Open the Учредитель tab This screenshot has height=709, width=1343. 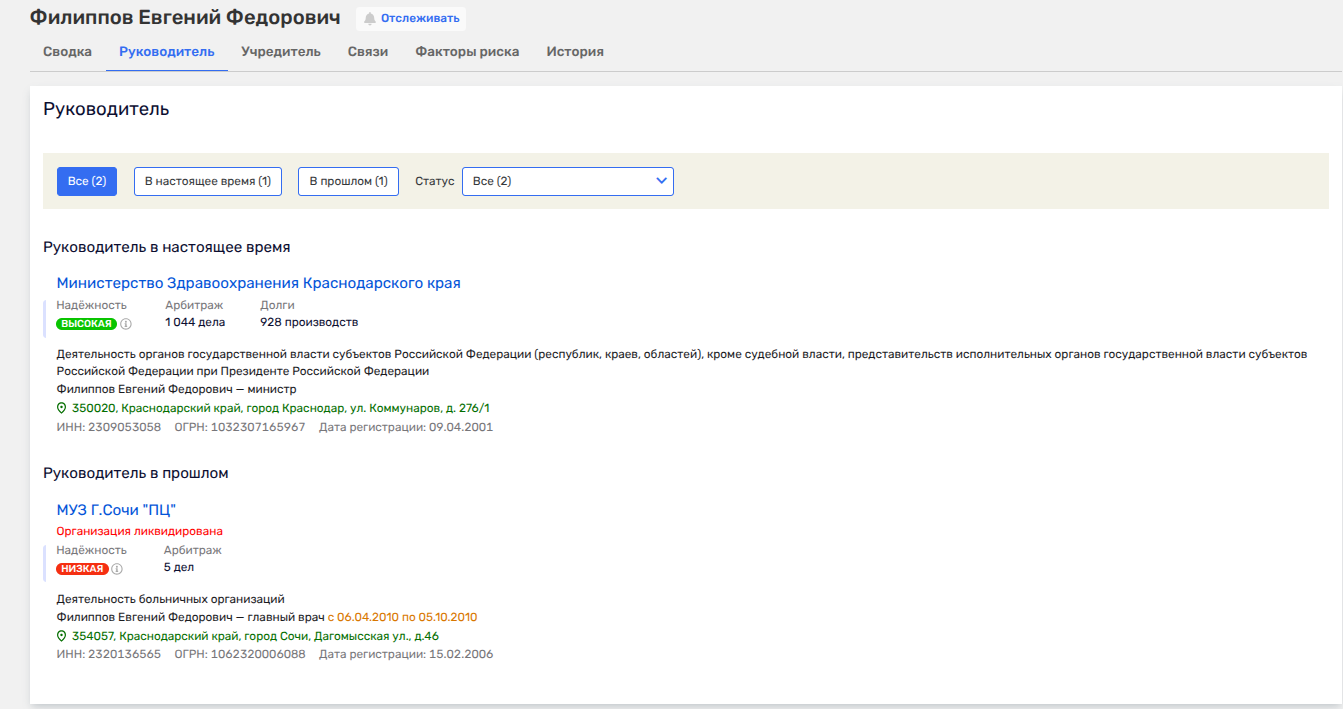pyautogui.click(x=281, y=52)
